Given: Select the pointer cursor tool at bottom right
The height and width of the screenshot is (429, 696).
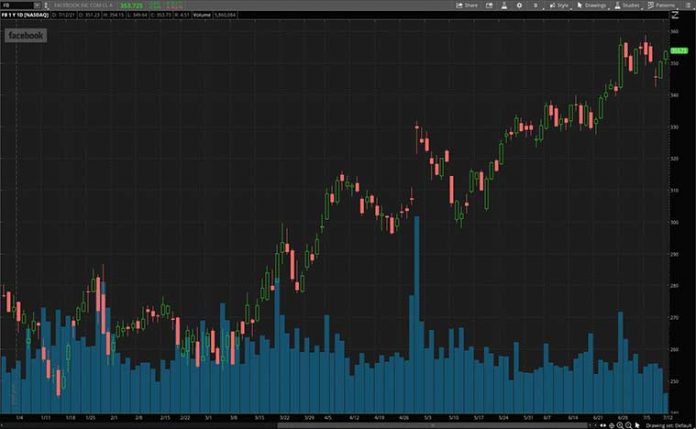Looking at the screenshot, I should (x=637, y=424).
